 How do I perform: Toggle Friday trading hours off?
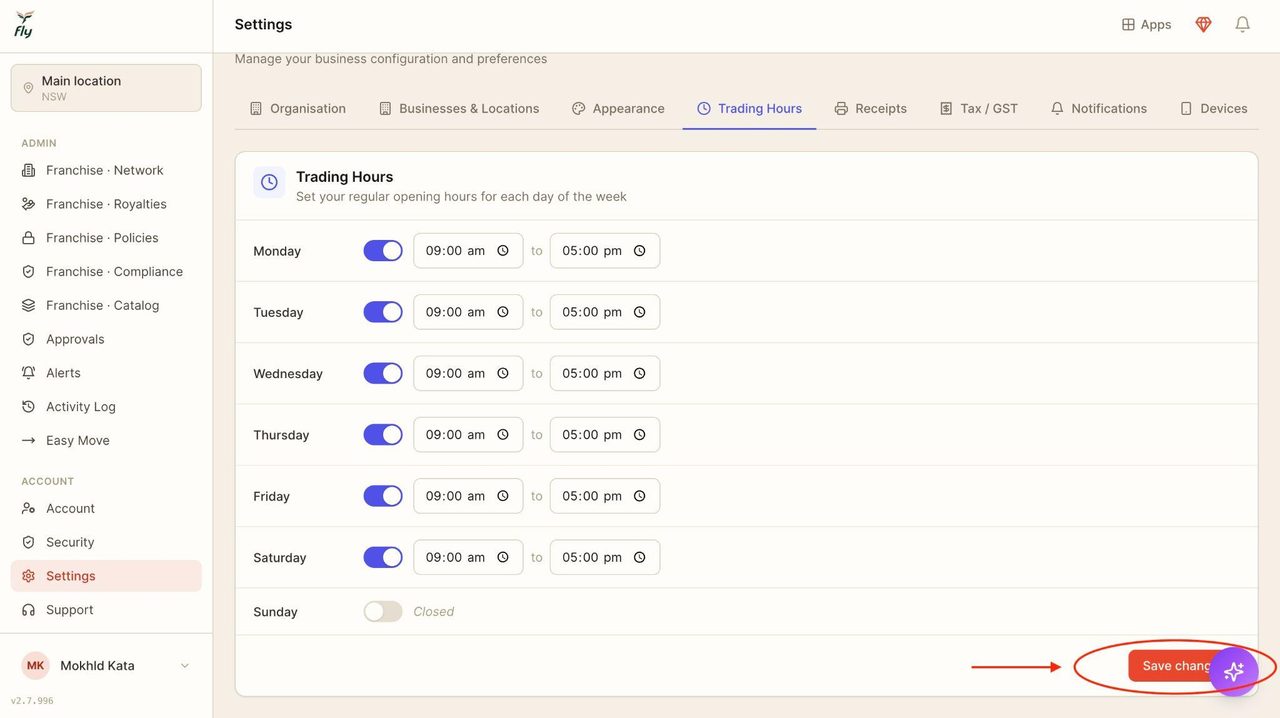tap(383, 496)
